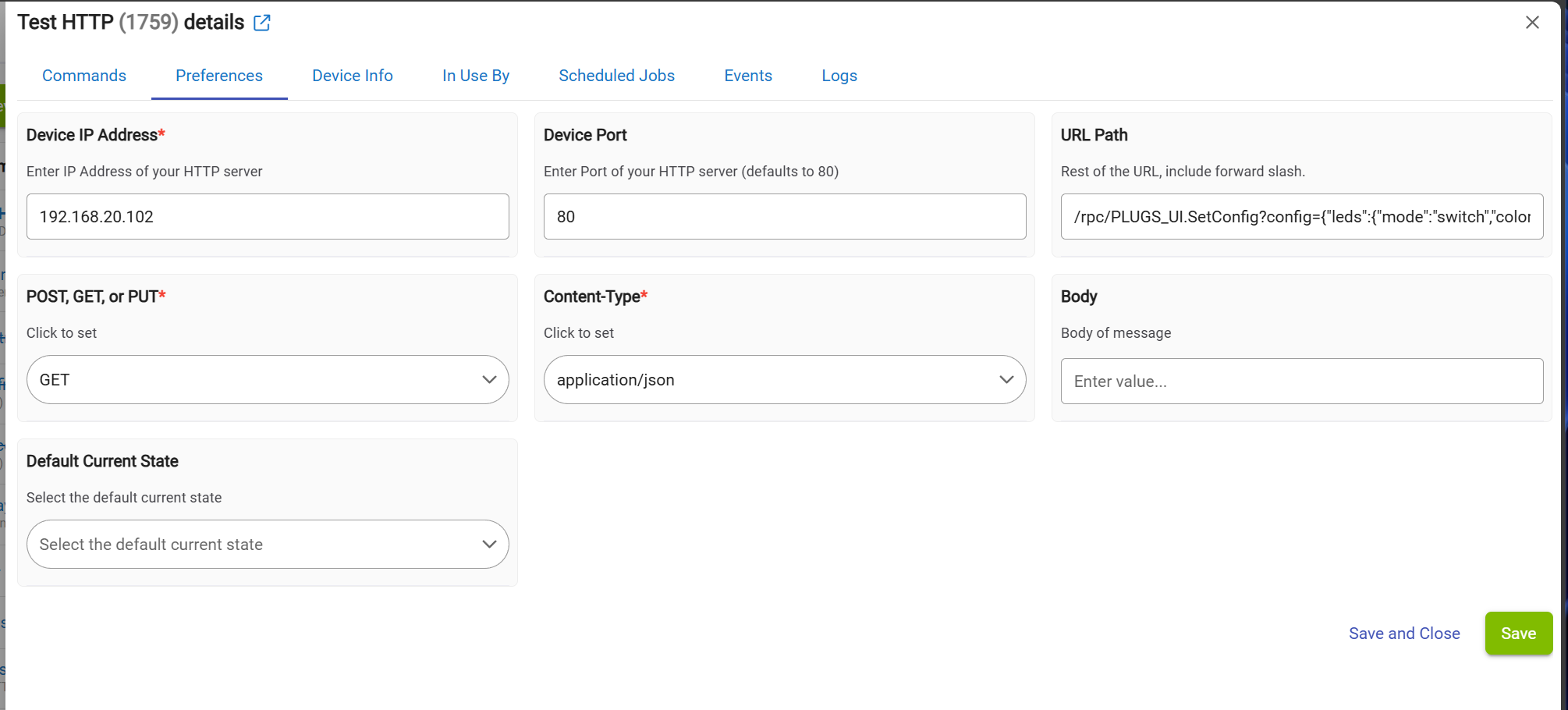View the Scheduled Jobs tab
Screen dimensions: 1568x710
(616, 76)
